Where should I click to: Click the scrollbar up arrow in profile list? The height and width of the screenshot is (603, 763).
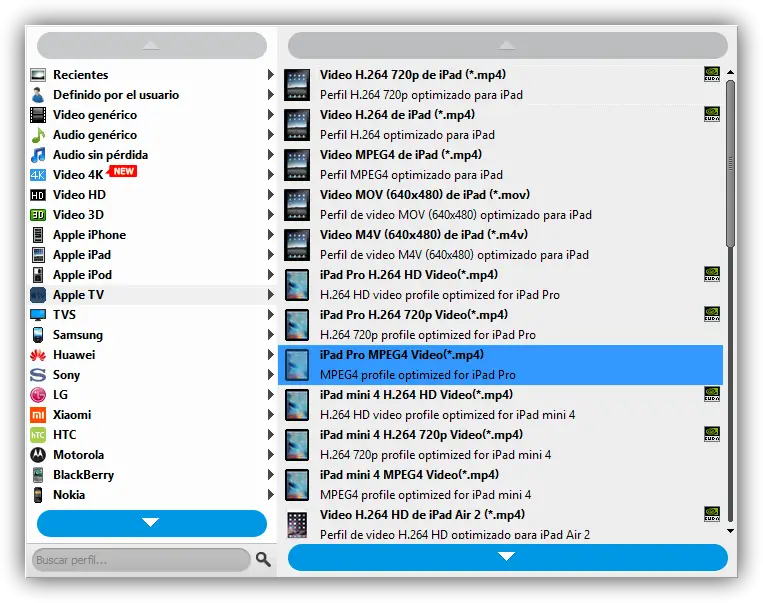click(x=730, y=72)
